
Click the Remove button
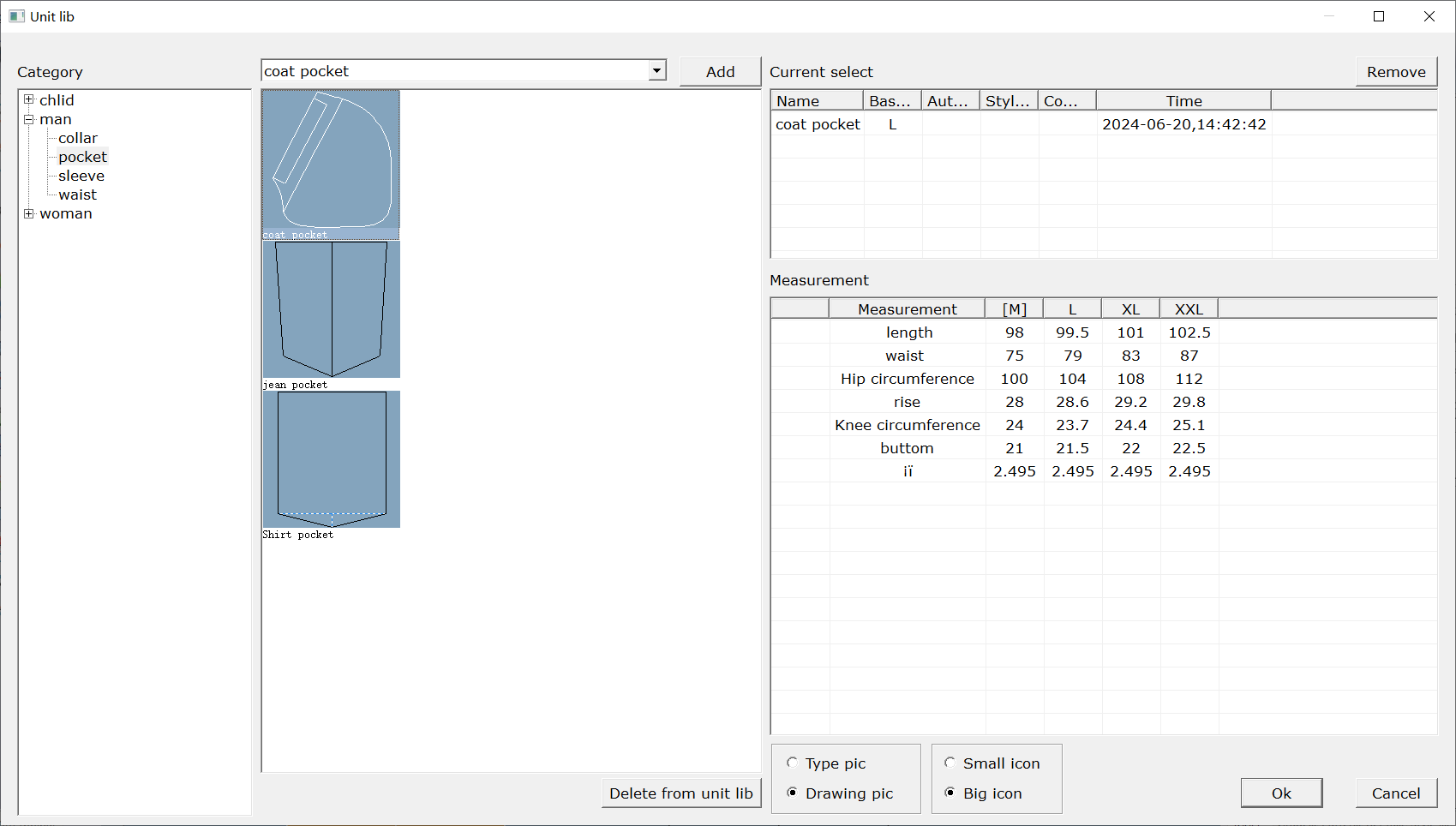pos(1396,72)
